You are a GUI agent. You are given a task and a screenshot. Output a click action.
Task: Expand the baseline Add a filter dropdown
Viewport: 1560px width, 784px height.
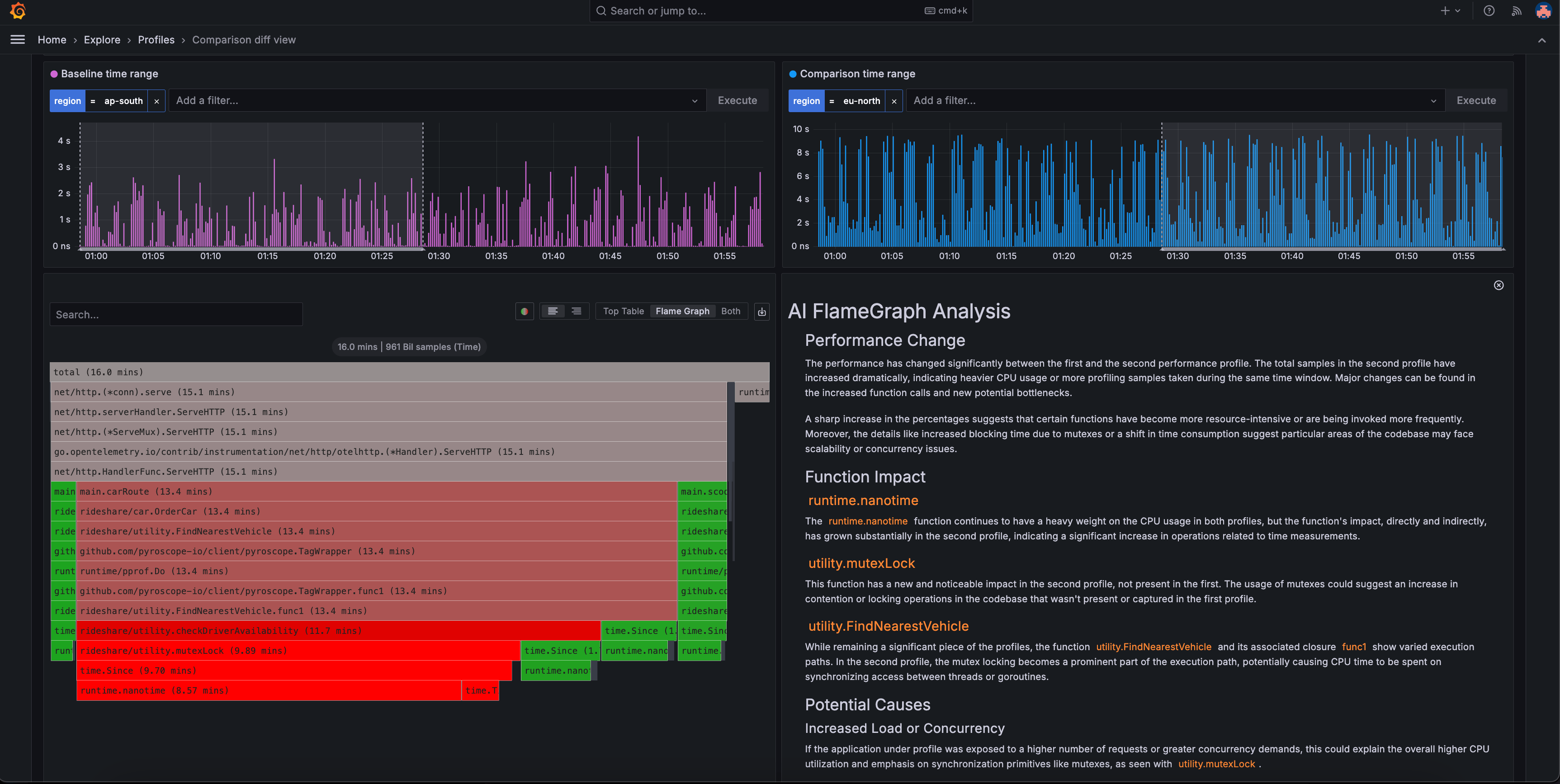tap(695, 101)
